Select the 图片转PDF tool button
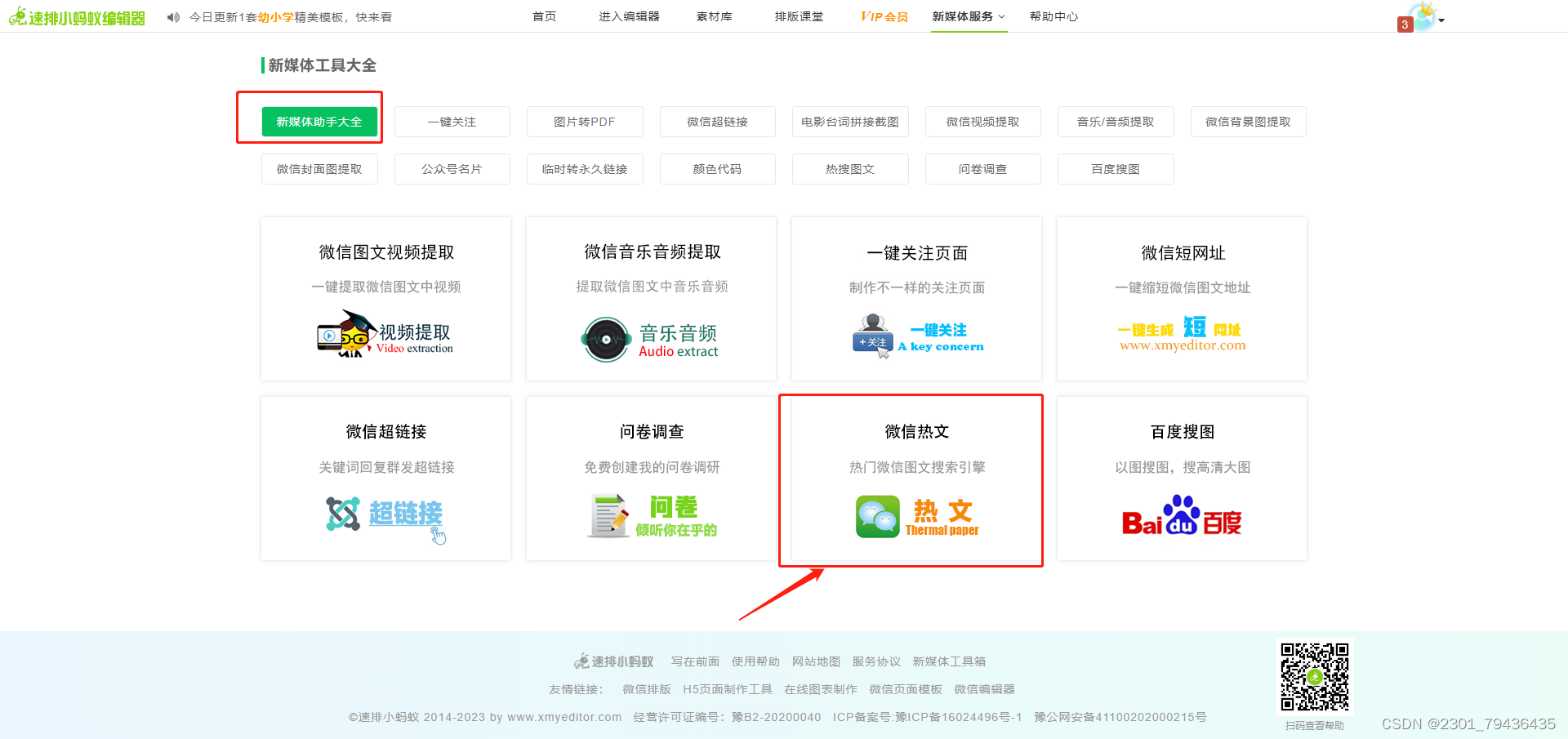The image size is (1568, 739). (585, 122)
